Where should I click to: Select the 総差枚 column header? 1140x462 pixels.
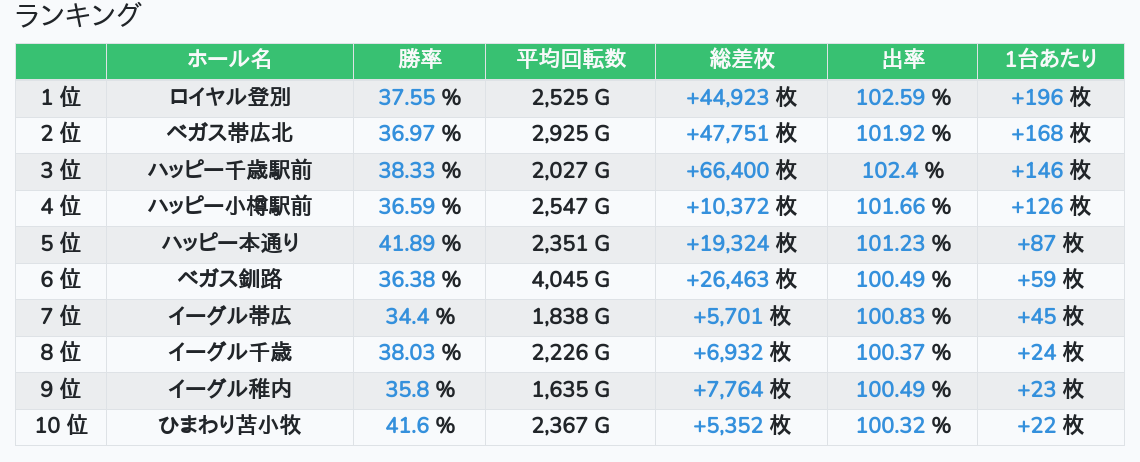click(x=741, y=60)
